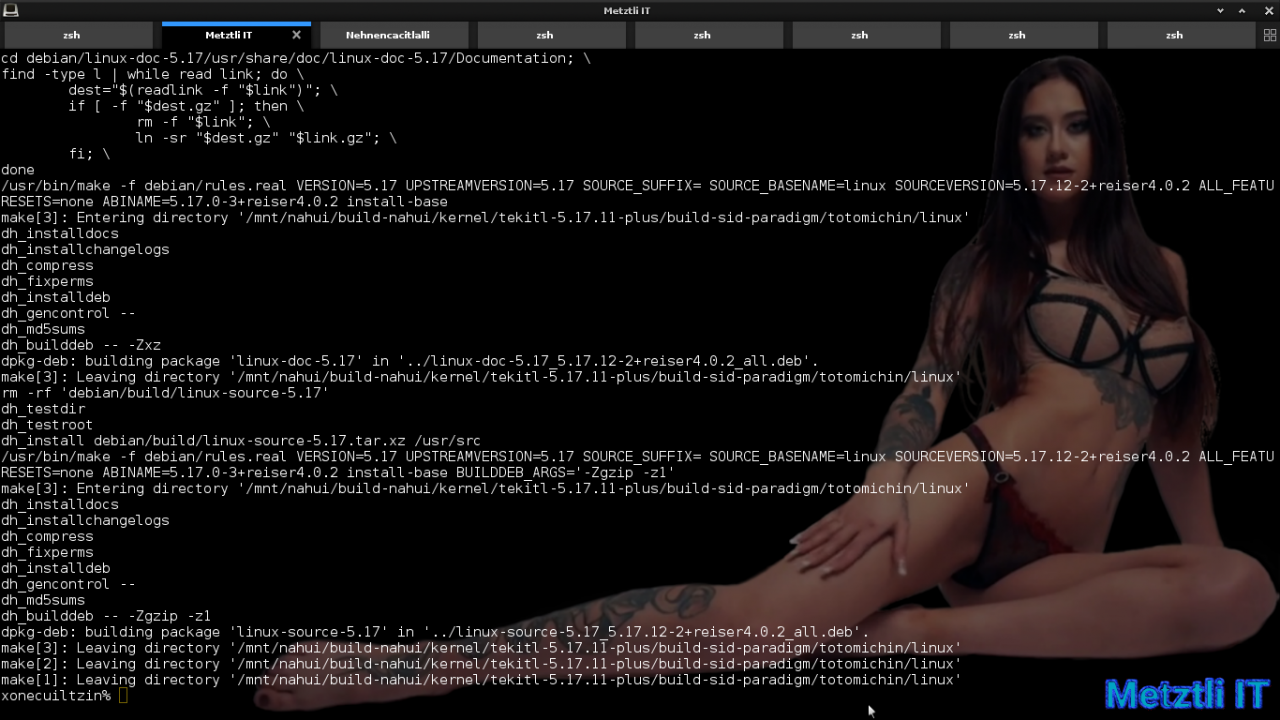Switch to the Nehnencacitlalli tab
This screenshot has height=720, width=1280.
[394, 35]
